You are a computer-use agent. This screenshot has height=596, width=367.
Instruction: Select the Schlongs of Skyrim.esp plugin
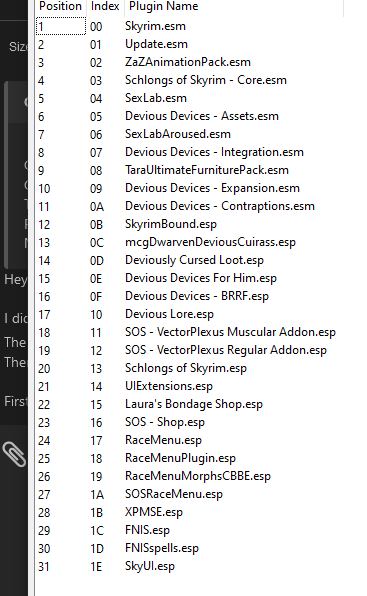(186, 368)
